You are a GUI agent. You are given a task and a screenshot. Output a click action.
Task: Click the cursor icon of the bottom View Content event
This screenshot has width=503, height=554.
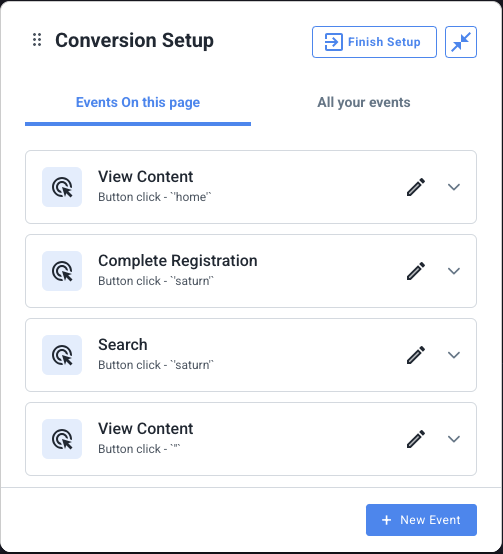point(62,439)
